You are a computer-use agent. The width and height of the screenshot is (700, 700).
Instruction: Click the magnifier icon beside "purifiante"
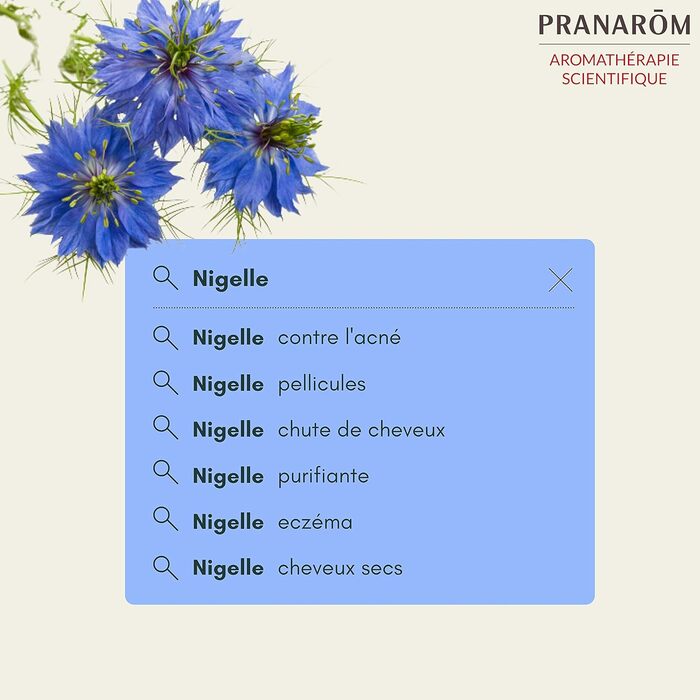click(165, 475)
